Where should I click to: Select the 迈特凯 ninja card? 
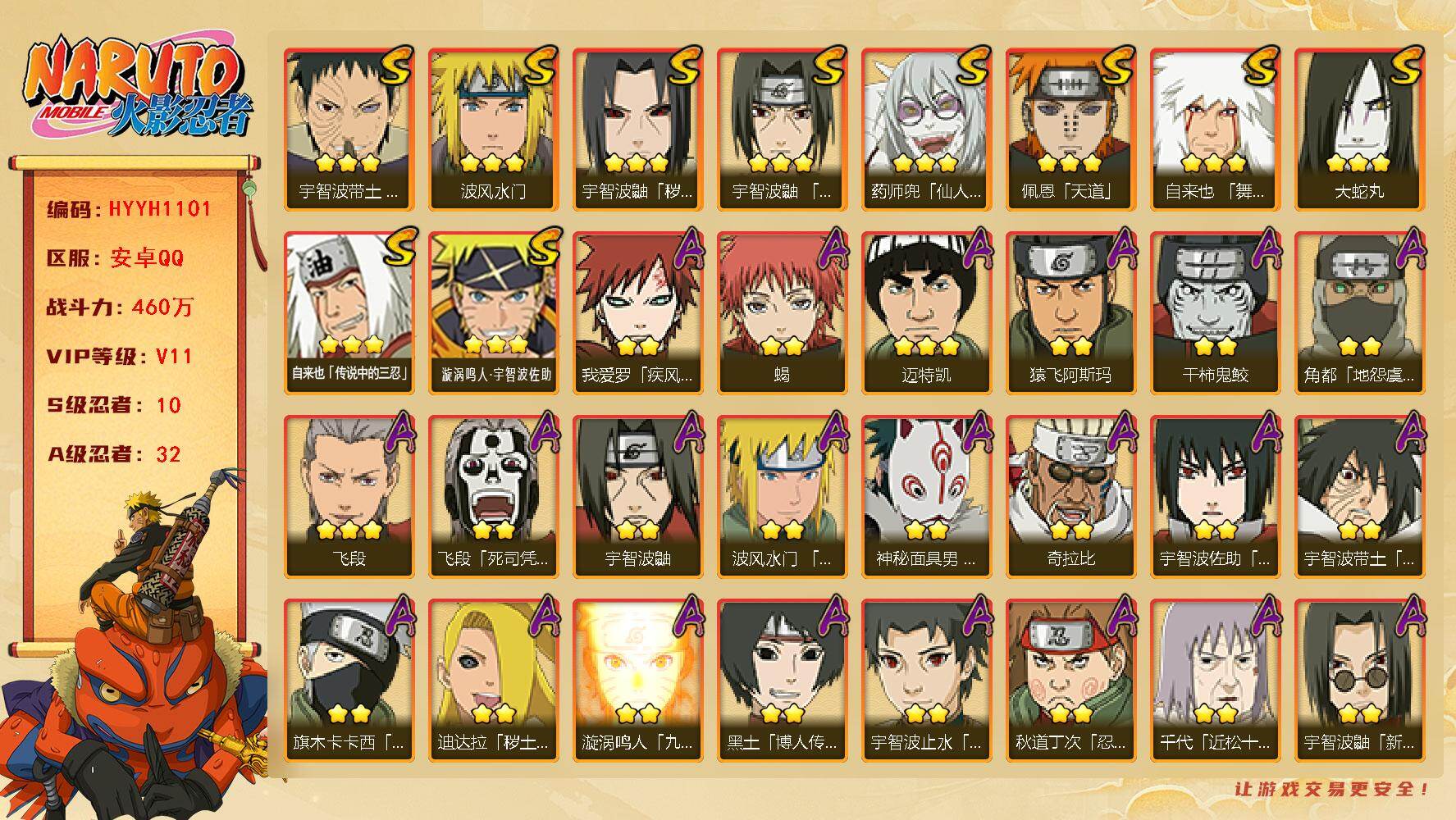[926, 313]
